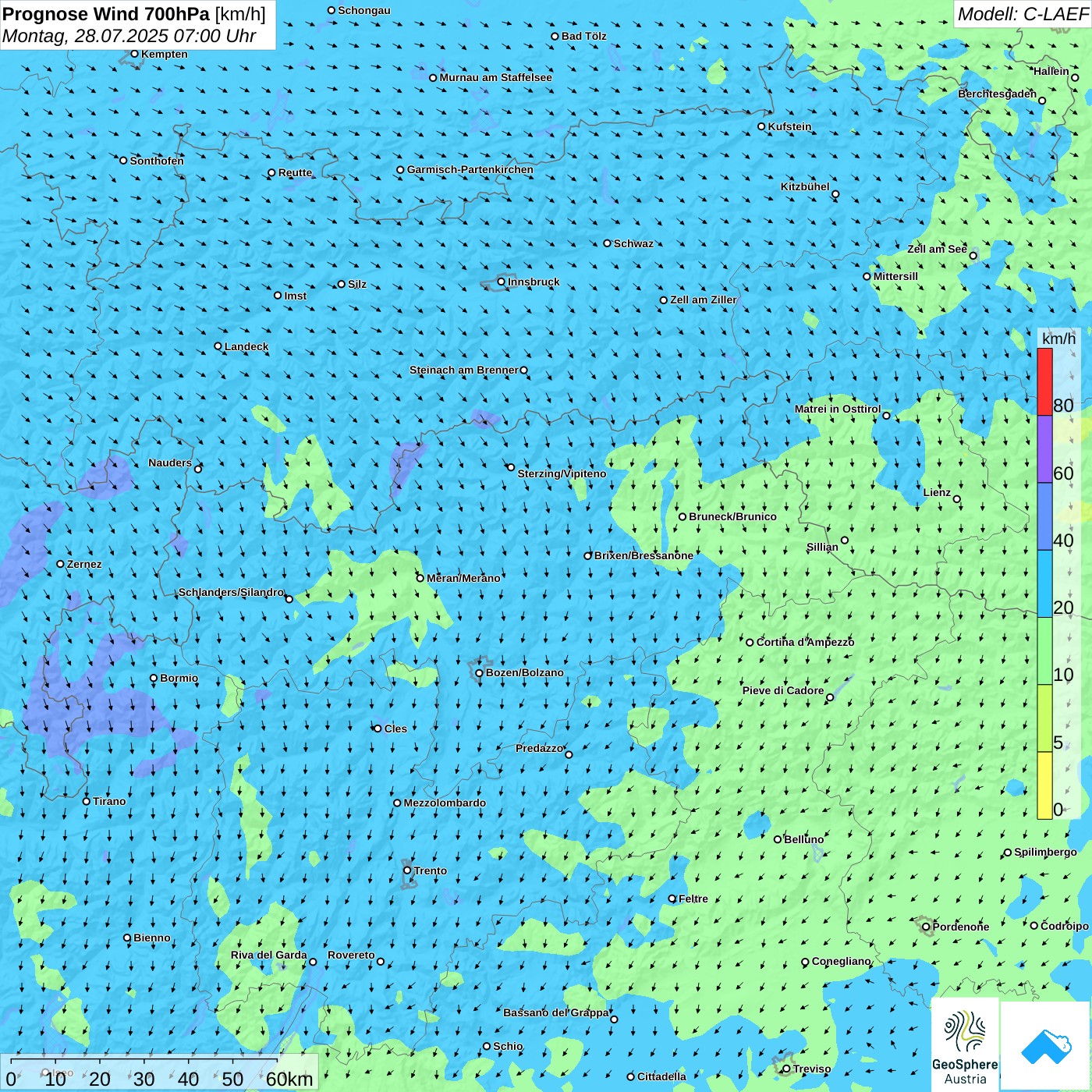Click the Bozen/Bolzano city marker
Viewport: 1092px width, 1092px height.
pos(479,672)
